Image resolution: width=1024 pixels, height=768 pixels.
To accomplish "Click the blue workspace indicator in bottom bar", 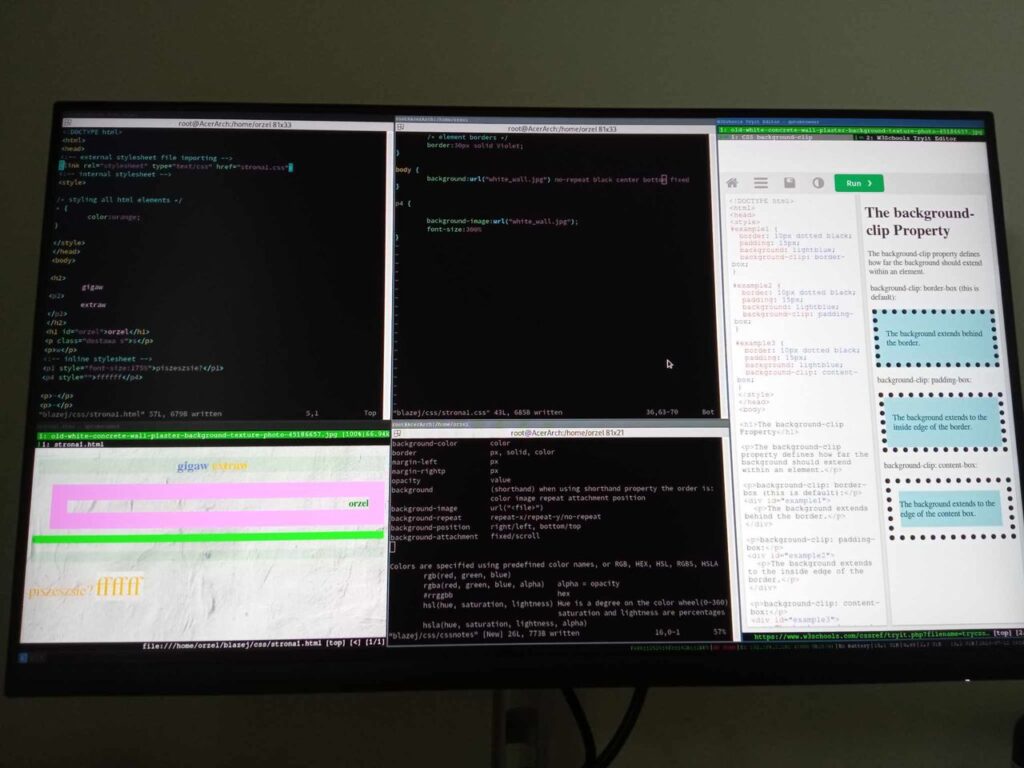I will point(24,657).
